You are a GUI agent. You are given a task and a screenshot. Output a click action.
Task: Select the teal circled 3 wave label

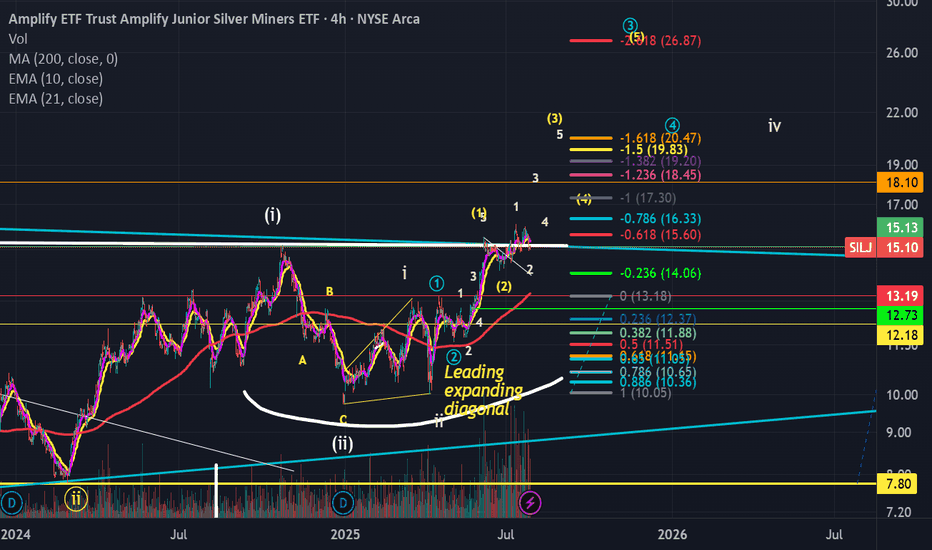point(630,26)
